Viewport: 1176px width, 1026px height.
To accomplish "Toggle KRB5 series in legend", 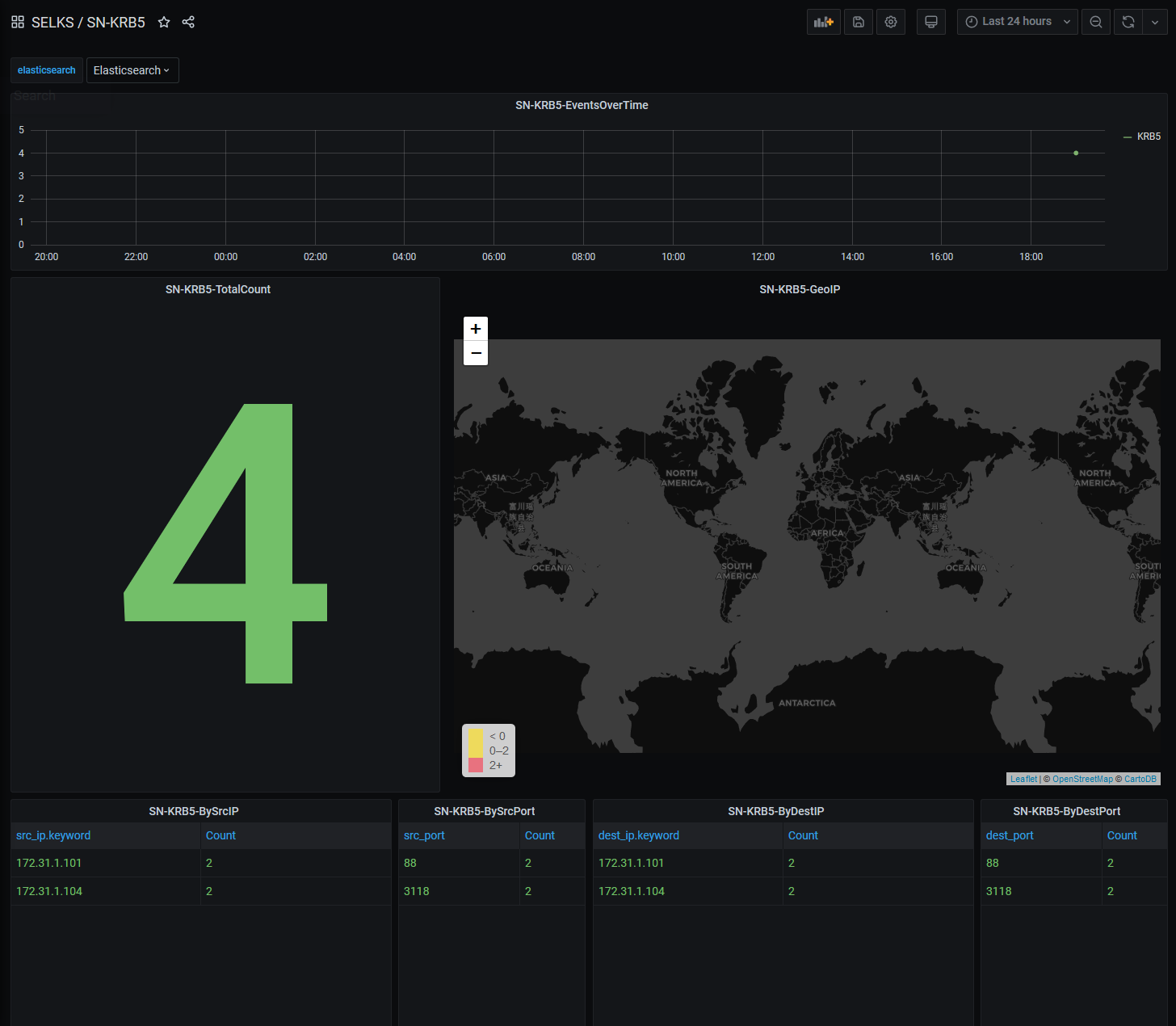I will 1148,137.
